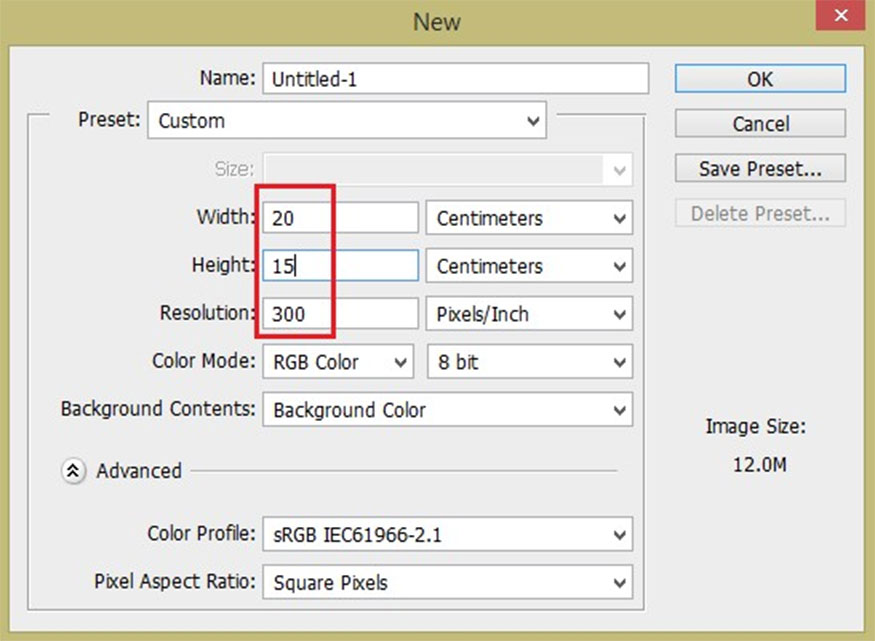Open the Background Contents dropdown
The width and height of the screenshot is (875, 641).
pos(447,409)
